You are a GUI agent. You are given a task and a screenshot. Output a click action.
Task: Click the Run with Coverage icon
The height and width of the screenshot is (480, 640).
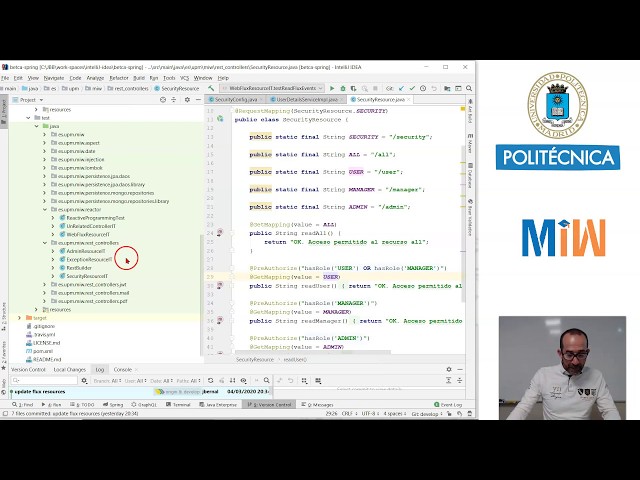pyautogui.click(x=353, y=88)
